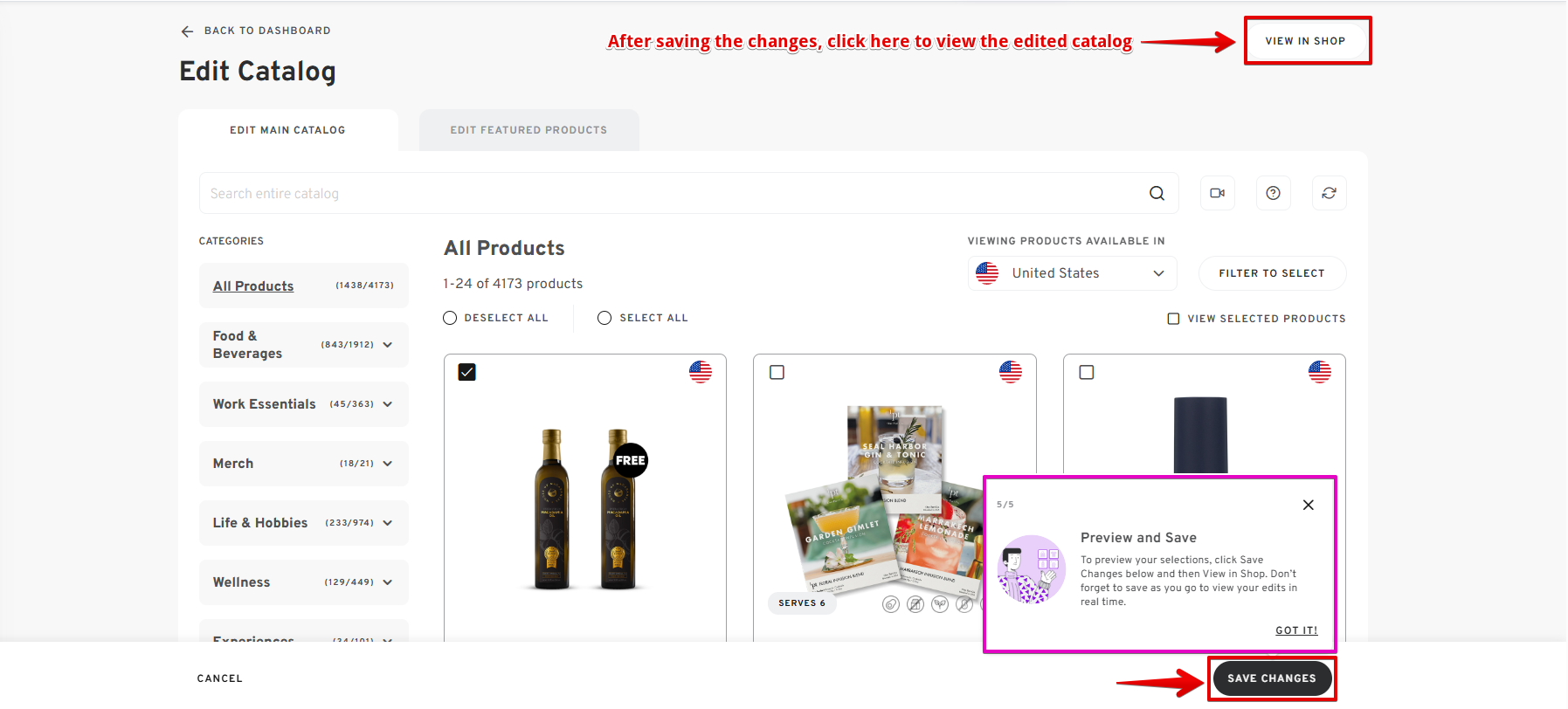
Task: Choose the Select All radio button
Action: coord(604,318)
